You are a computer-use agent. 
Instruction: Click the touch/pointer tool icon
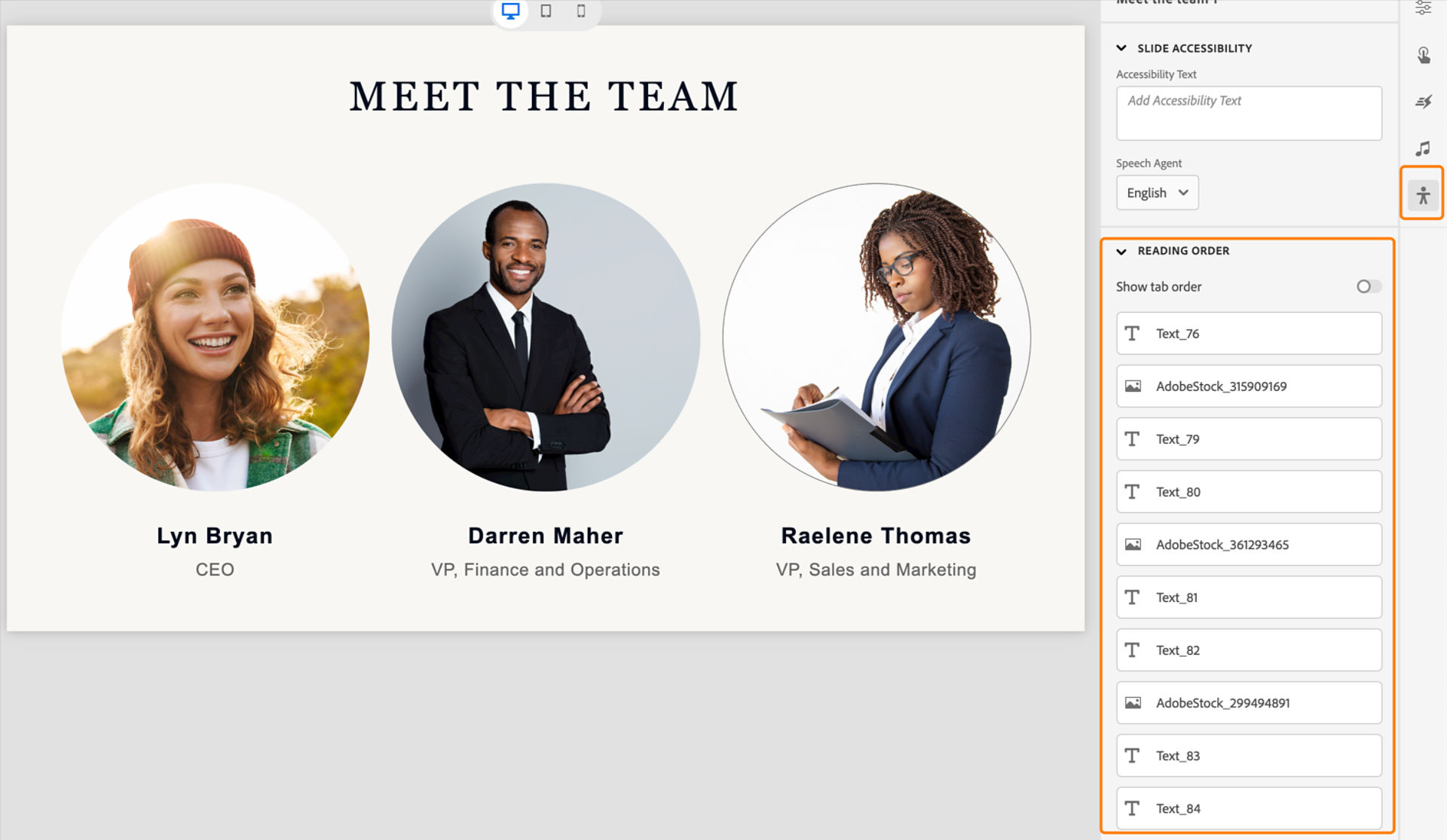(x=1424, y=55)
